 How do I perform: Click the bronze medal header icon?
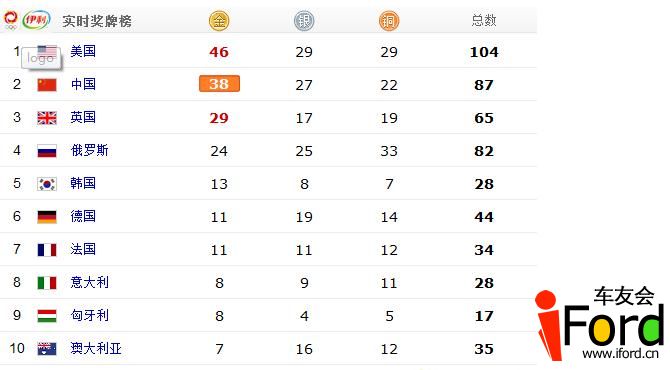(x=389, y=21)
